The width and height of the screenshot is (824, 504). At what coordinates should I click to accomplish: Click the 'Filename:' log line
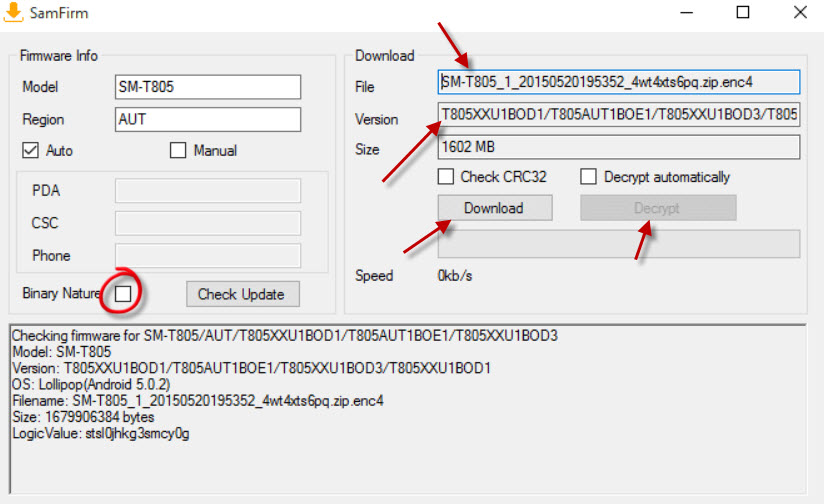point(198,400)
